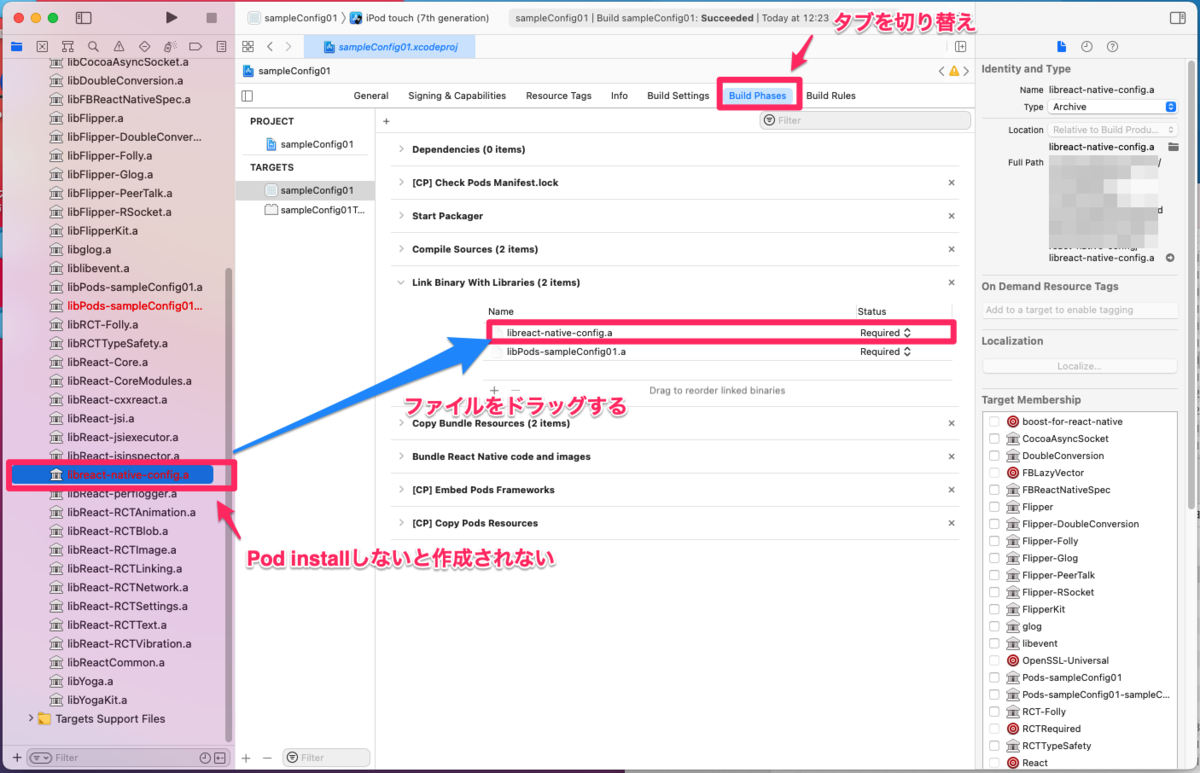Image resolution: width=1200 pixels, height=773 pixels.
Task: Select the Issue navigator warning triangle icon
Action: (119, 46)
